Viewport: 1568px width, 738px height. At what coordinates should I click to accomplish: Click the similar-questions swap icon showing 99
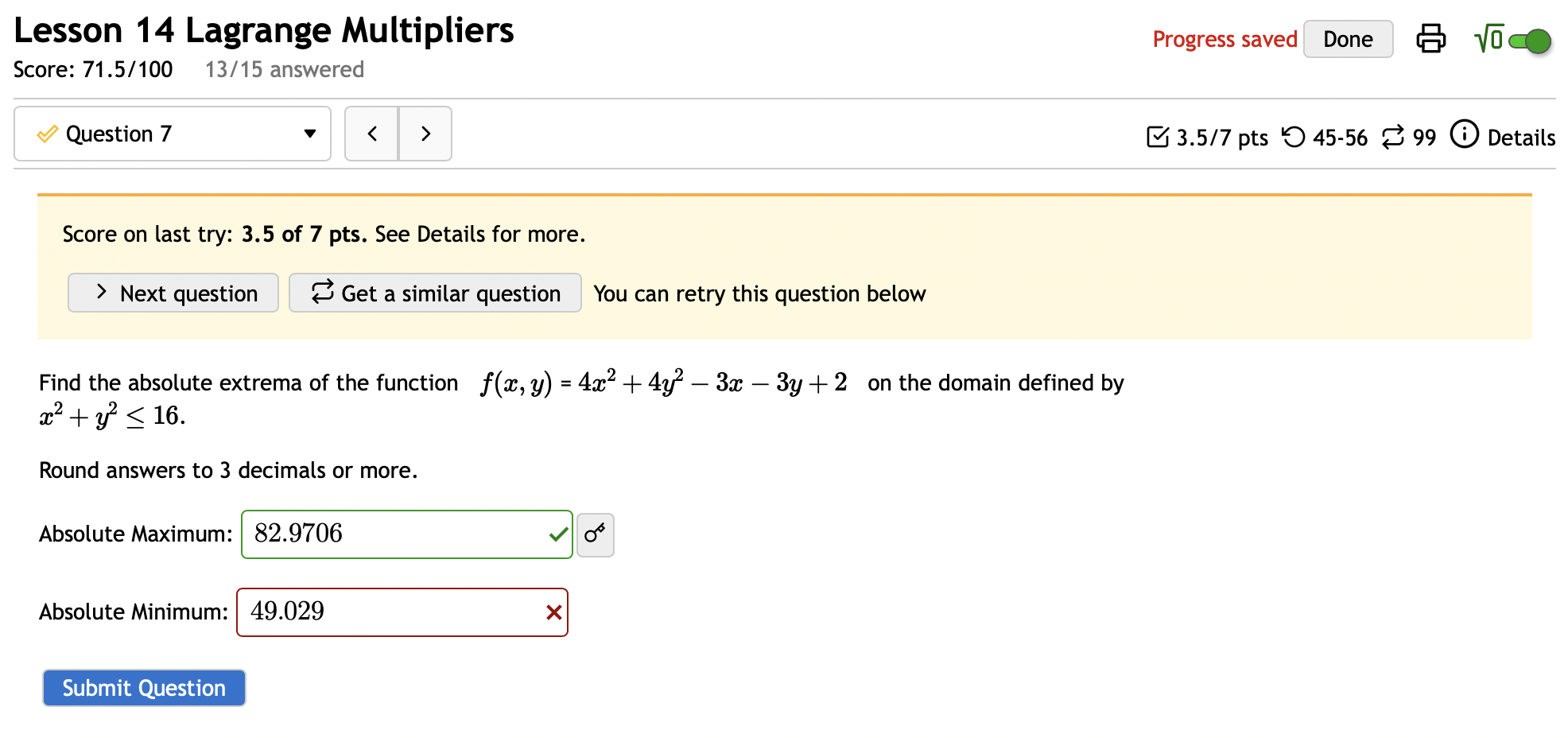pyautogui.click(x=1390, y=136)
